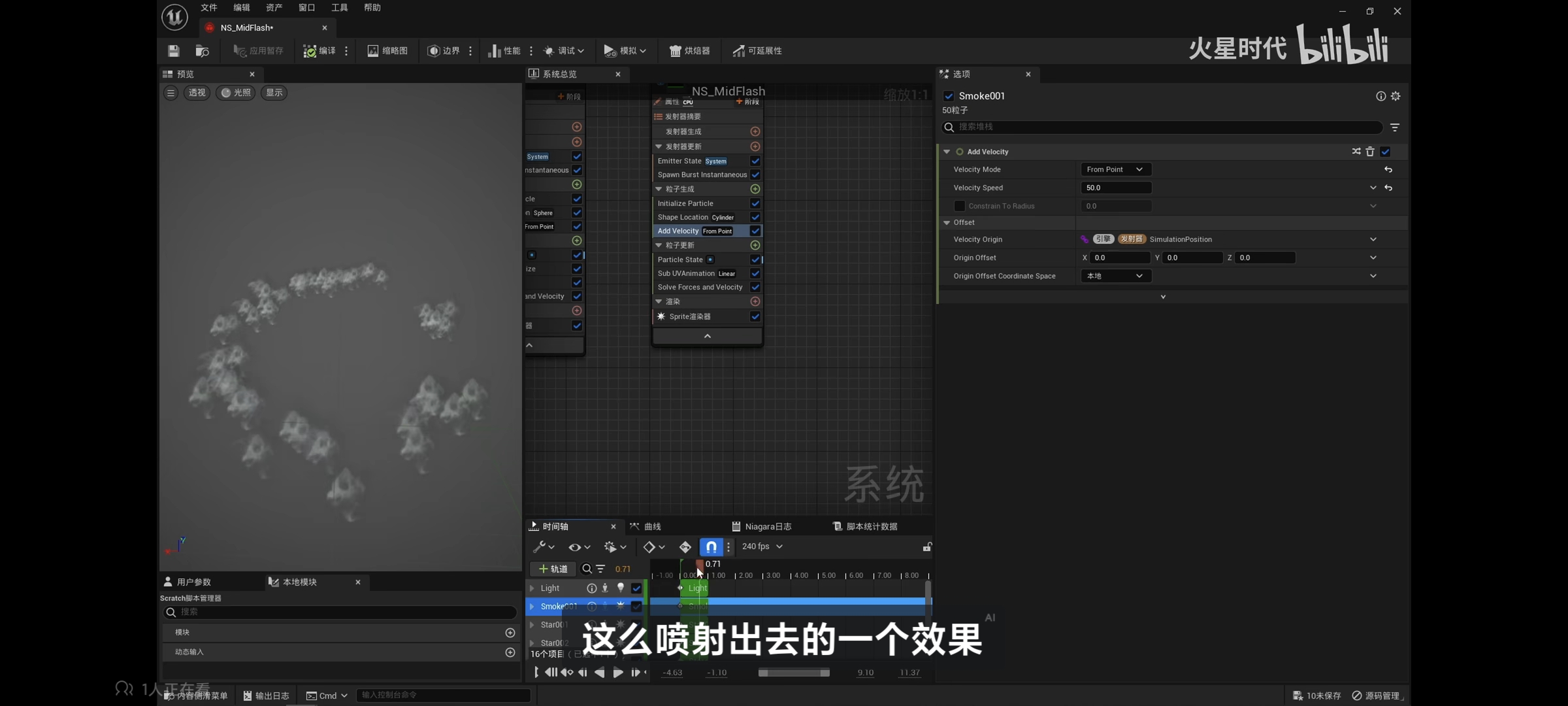Click the 光照 lighting viewport button

pyautogui.click(x=236, y=92)
